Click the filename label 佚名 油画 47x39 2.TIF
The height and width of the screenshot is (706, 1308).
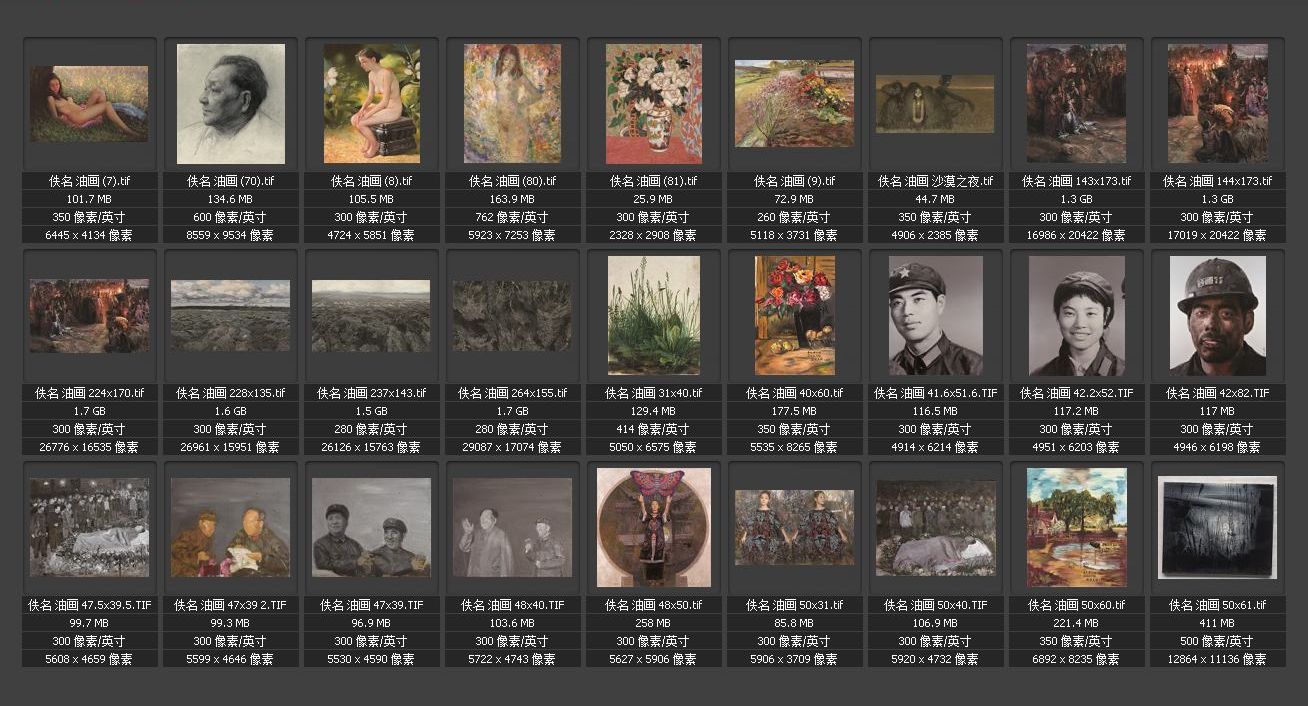coord(231,605)
